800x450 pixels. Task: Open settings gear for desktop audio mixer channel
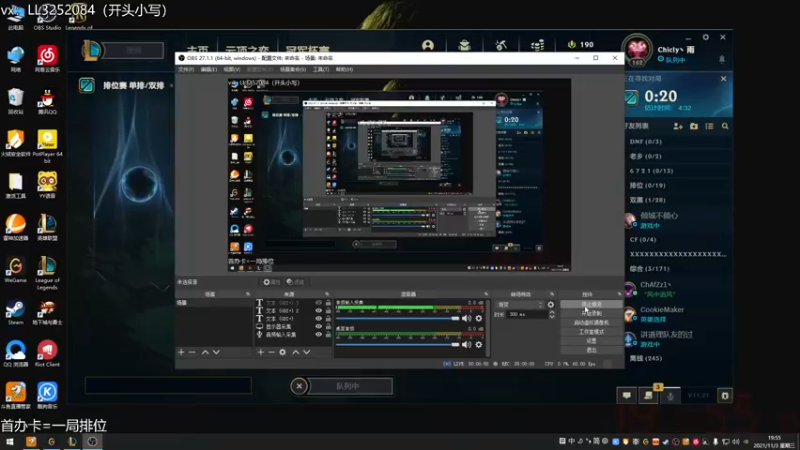point(479,344)
